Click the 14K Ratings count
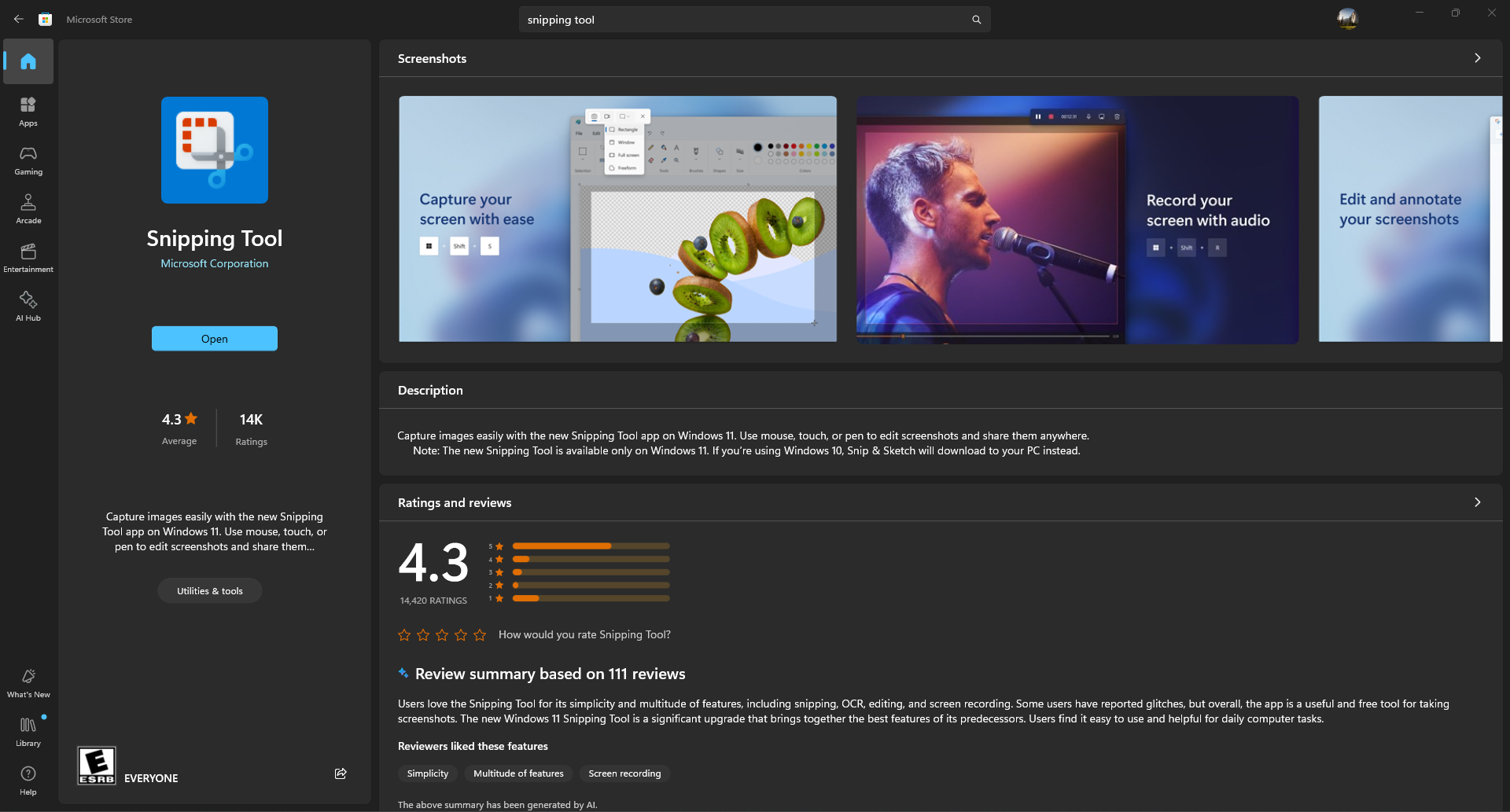 [252, 428]
